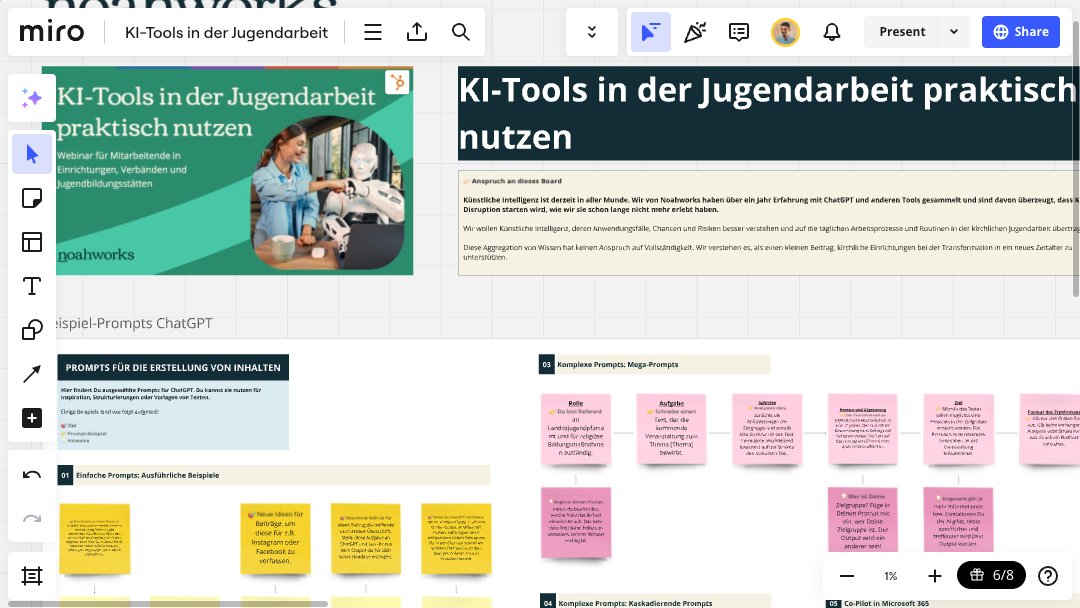The height and width of the screenshot is (608, 1080).
Task: Select the Prompts für die Erstellung von Inhalten header
Action: pos(173,368)
